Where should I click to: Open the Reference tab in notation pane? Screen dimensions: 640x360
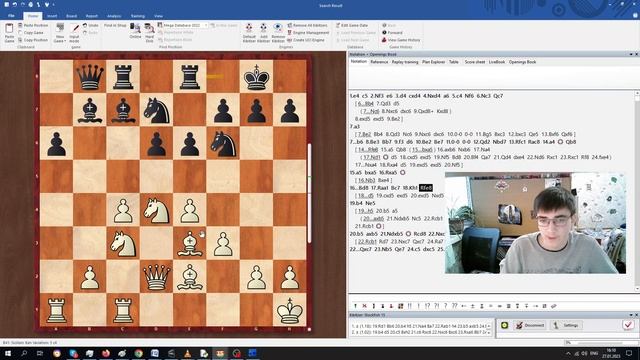(x=379, y=62)
